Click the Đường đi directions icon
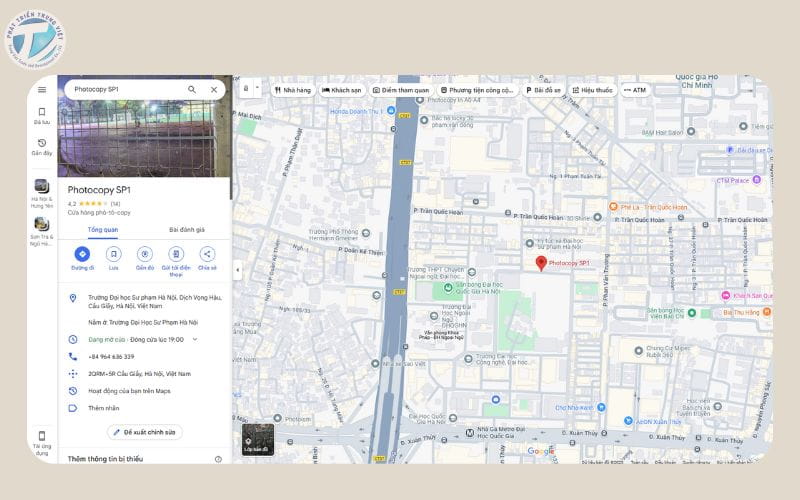This screenshot has height=500, width=800. (x=82, y=254)
